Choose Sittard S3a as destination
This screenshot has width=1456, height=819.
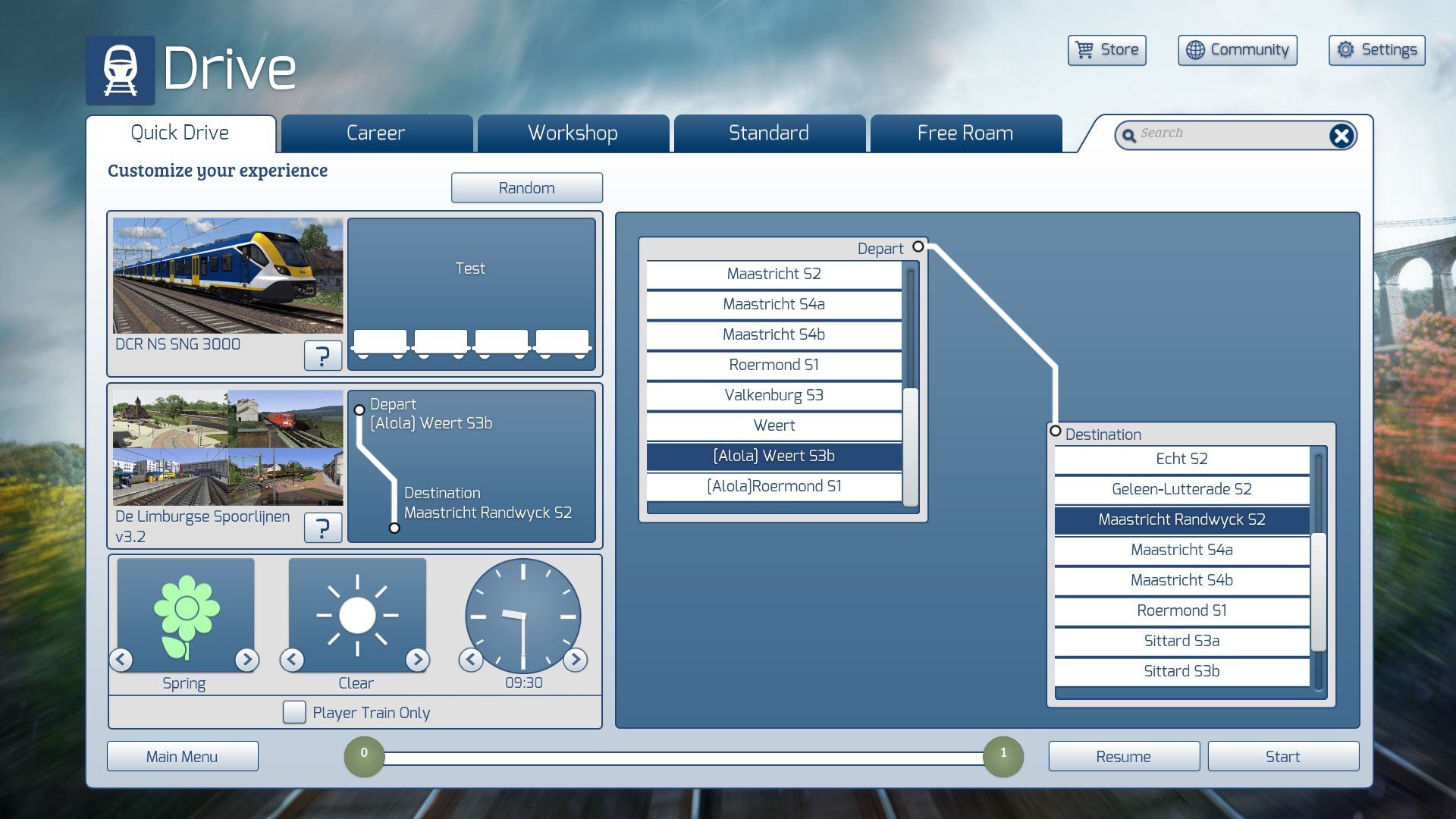click(x=1181, y=641)
